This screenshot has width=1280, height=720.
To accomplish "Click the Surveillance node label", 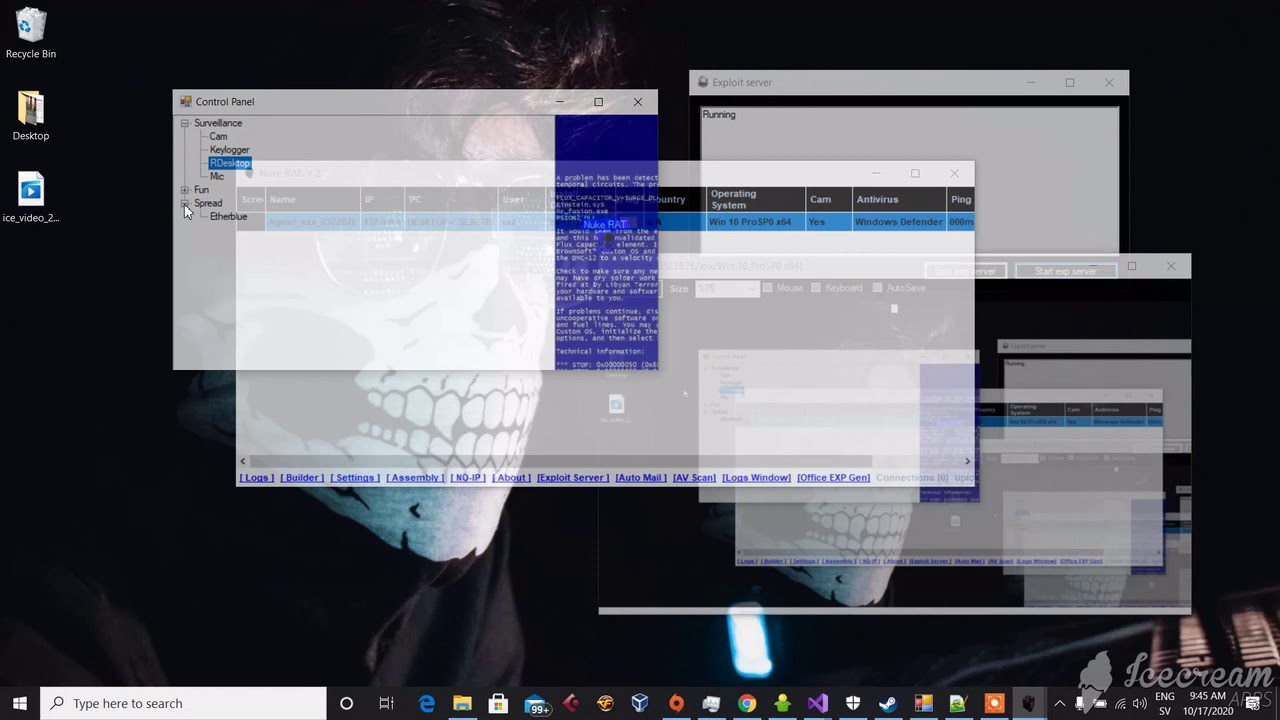I will coord(218,123).
